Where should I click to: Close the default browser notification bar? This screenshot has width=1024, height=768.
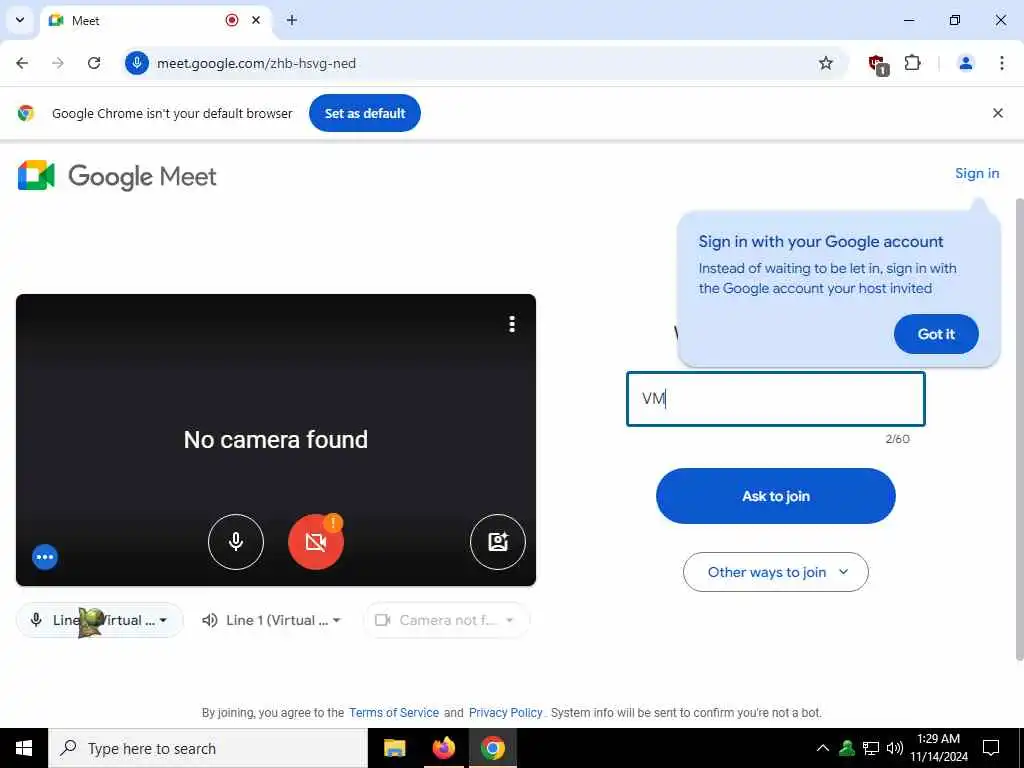click(998, 113)
